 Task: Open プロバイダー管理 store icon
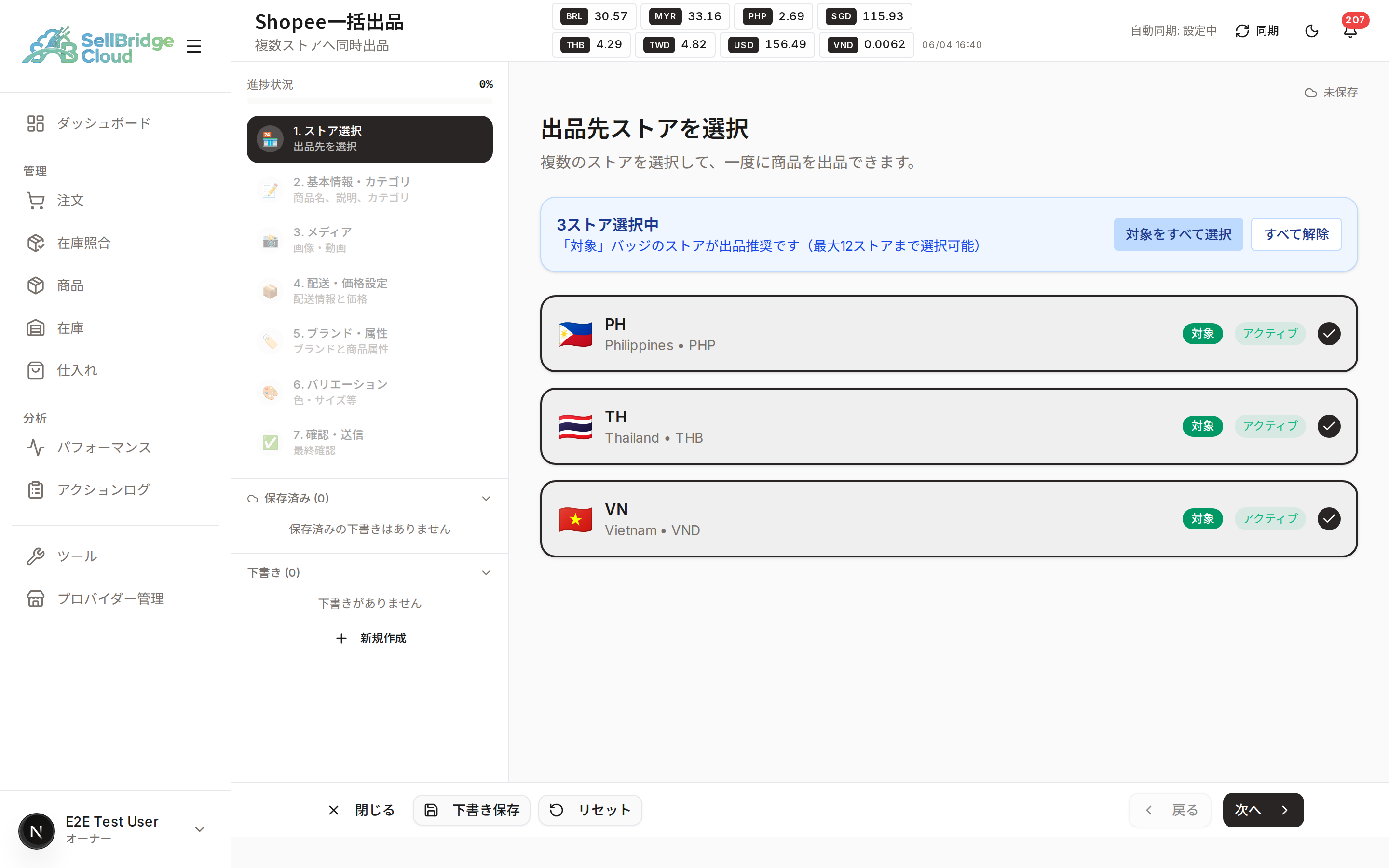click(x=36, y=599)
